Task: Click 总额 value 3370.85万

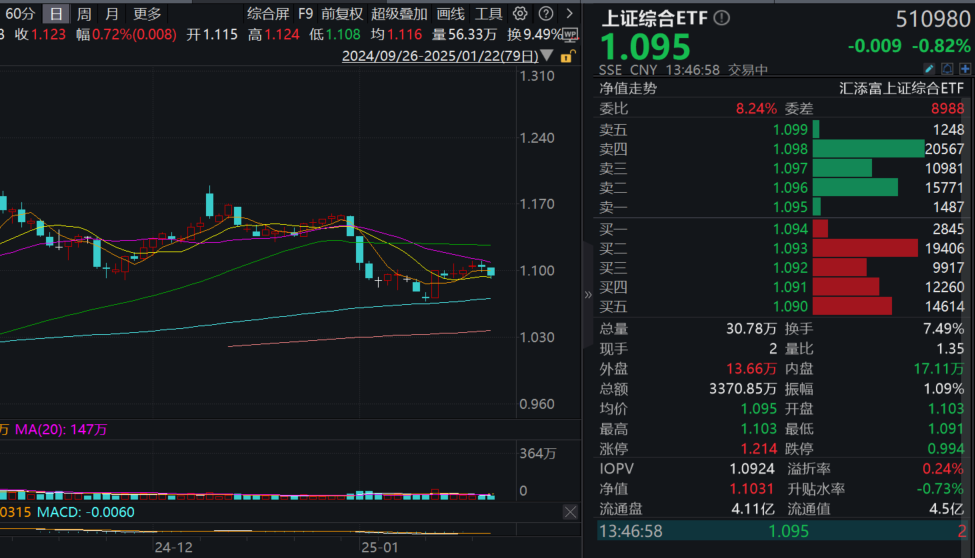Action: (743, 389)
